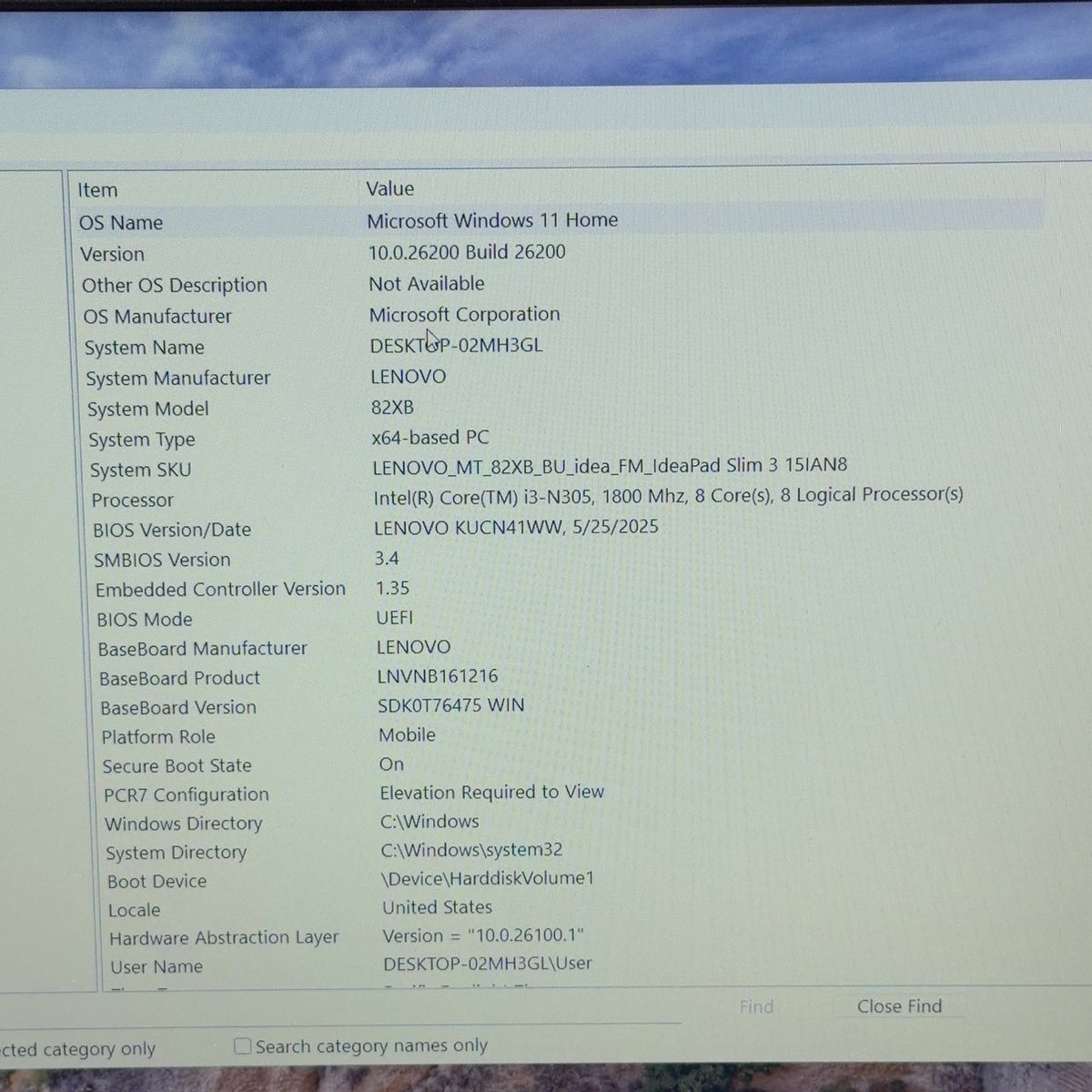Select OS Manufacturer row

(157, 316)
